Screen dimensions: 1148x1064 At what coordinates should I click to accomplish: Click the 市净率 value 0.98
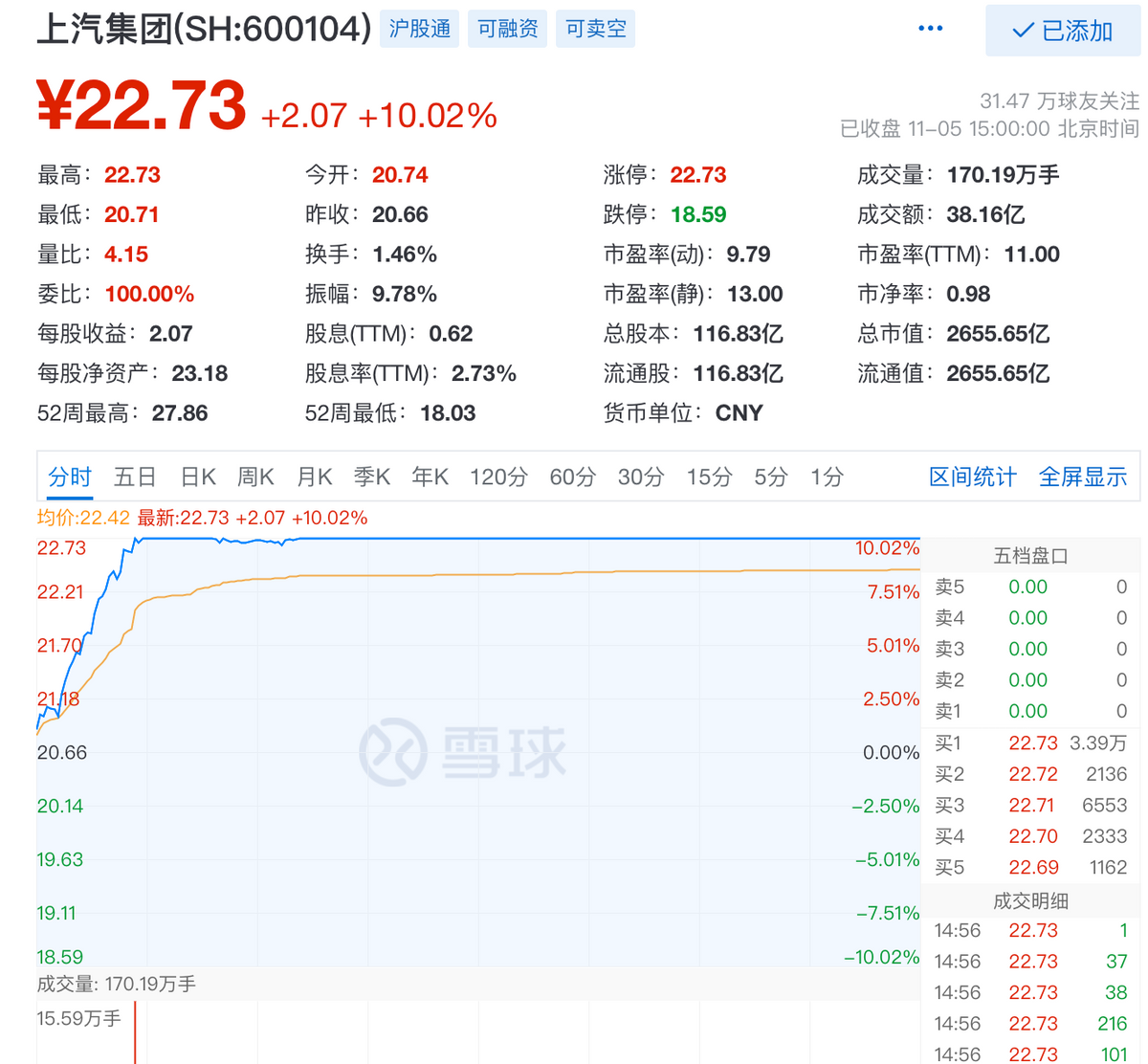pyautogui.click(x=968, y=294)
